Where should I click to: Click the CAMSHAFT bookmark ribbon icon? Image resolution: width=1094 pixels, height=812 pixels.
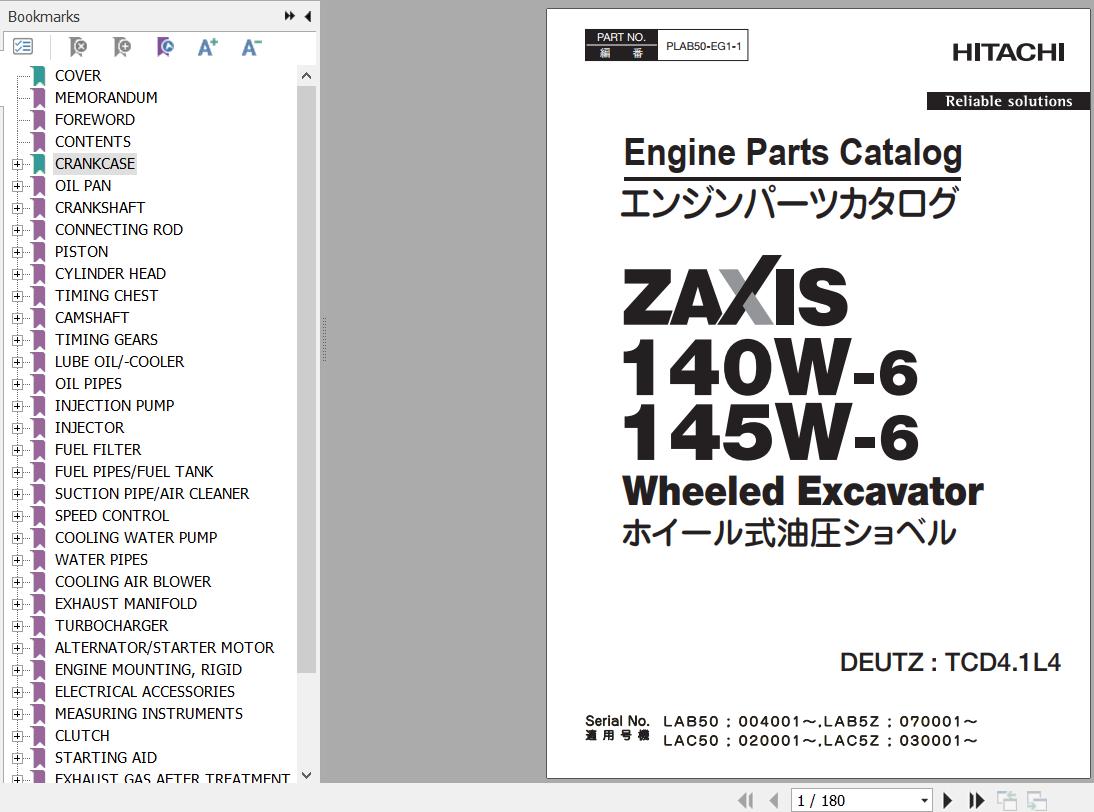pyautogui.click(x=39, y=318)
